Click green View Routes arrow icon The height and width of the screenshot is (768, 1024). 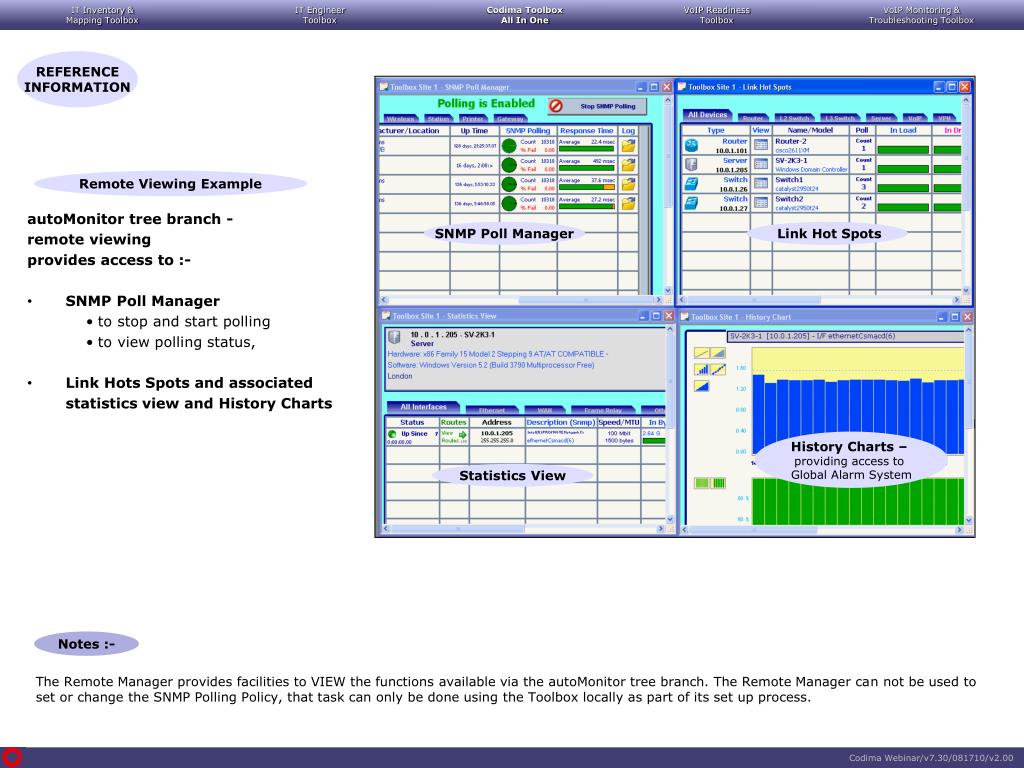point(463,435)
